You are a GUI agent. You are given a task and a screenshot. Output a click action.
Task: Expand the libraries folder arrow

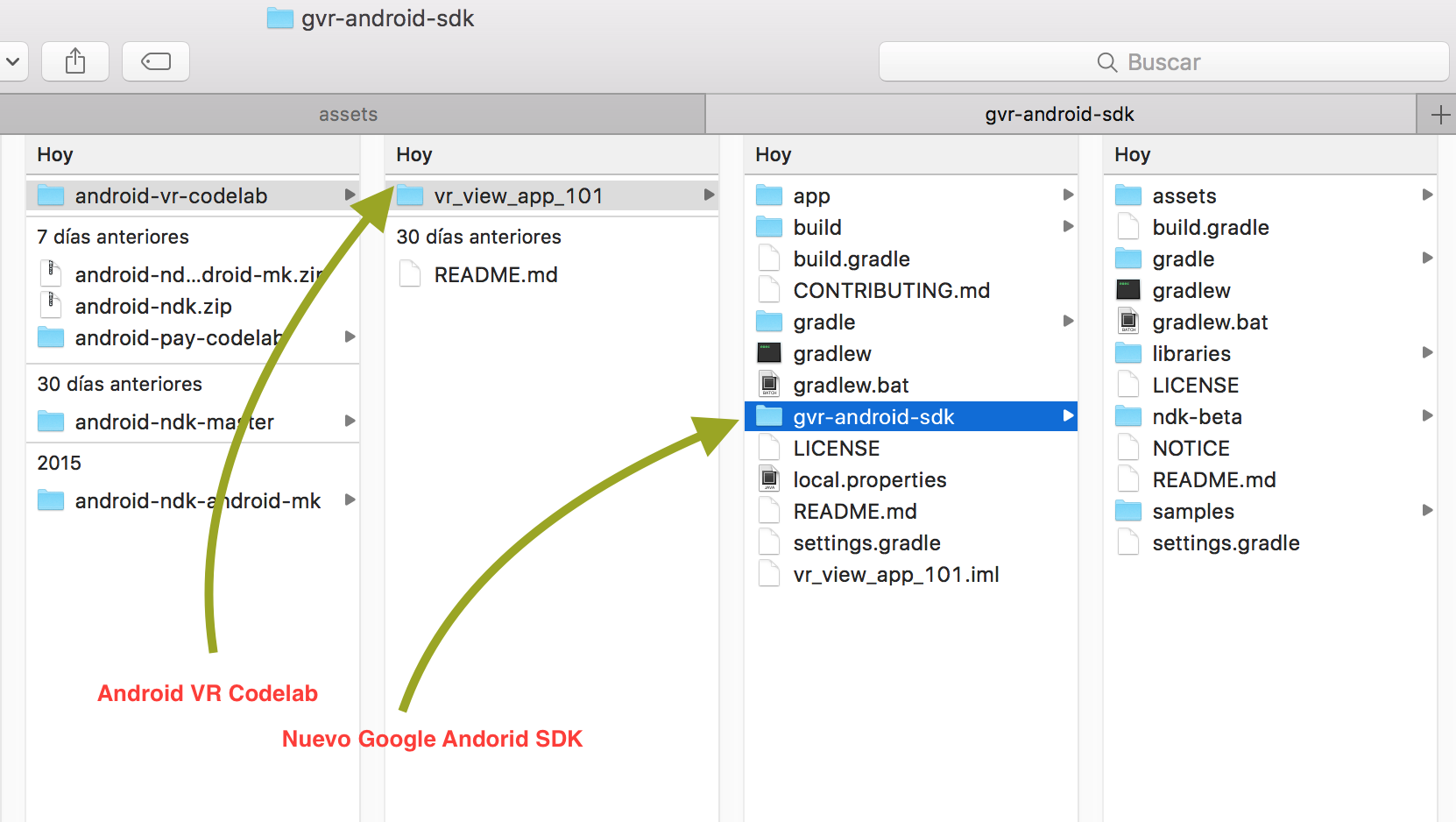point(1427,352)
